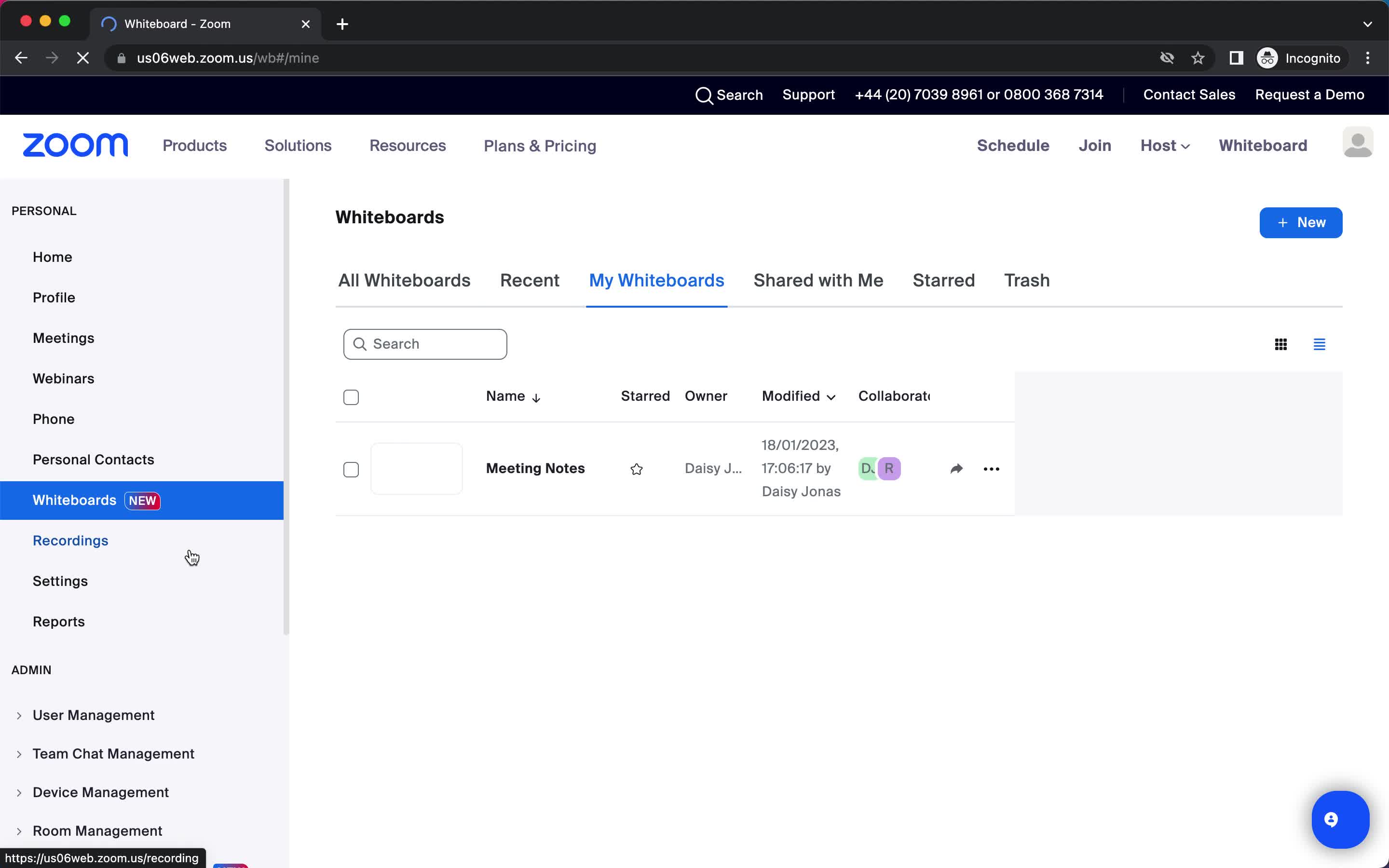Viewport: 1389px width, 868px height.
Task: Expand the User Management section
Action: point(19,715)
